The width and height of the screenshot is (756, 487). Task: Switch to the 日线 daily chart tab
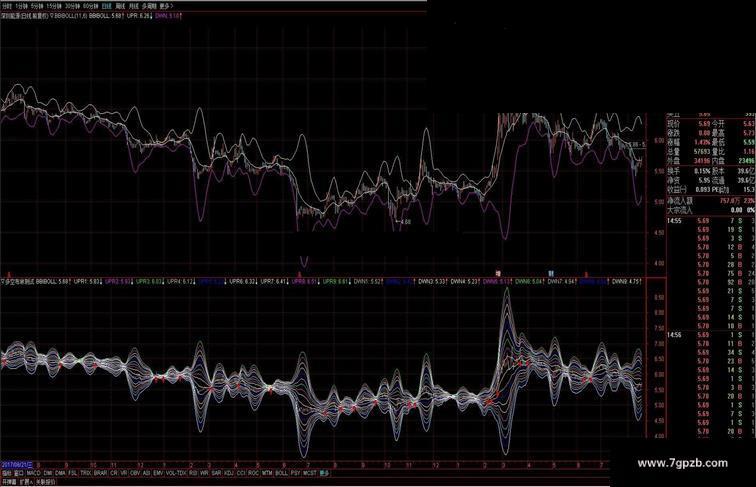pos(107,6)
